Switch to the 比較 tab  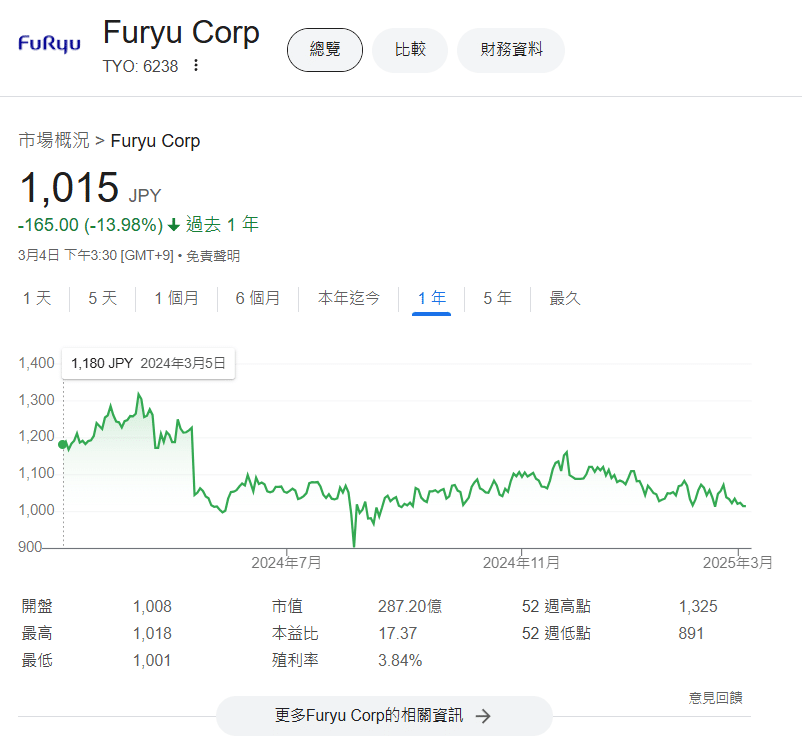(410, 50)
